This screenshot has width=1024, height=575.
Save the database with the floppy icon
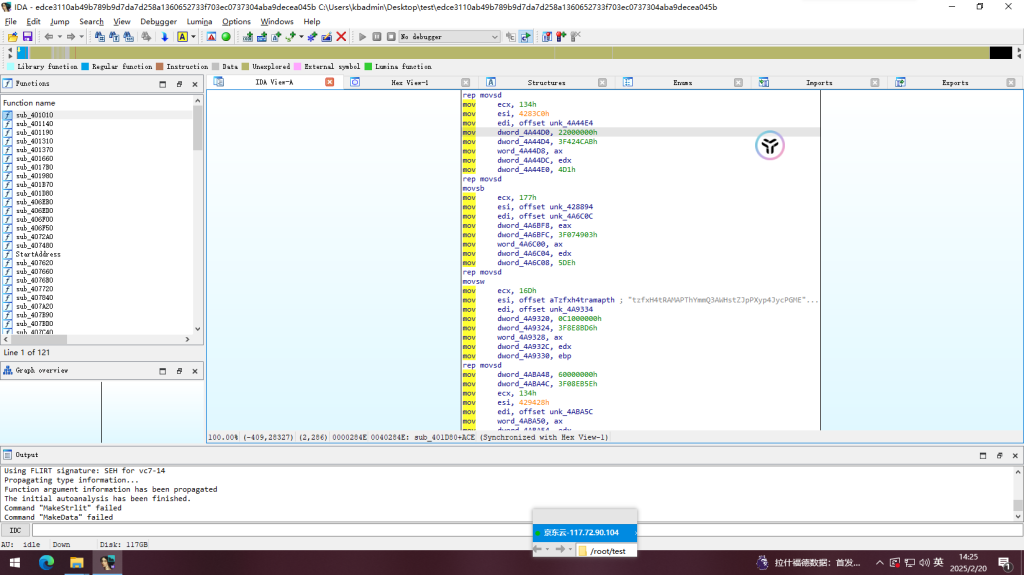(27, 37)
